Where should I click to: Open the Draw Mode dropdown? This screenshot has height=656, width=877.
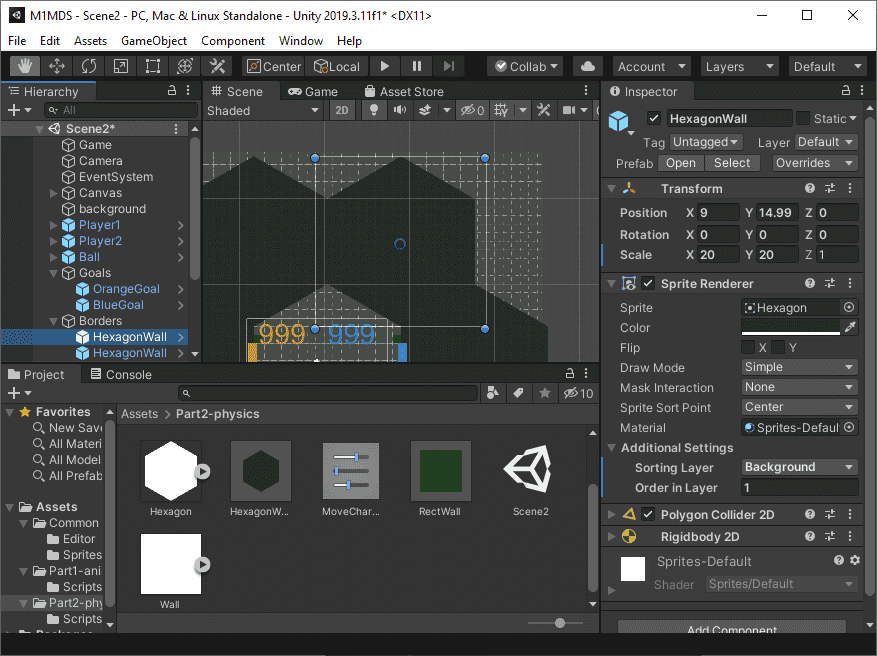point(799,367)
